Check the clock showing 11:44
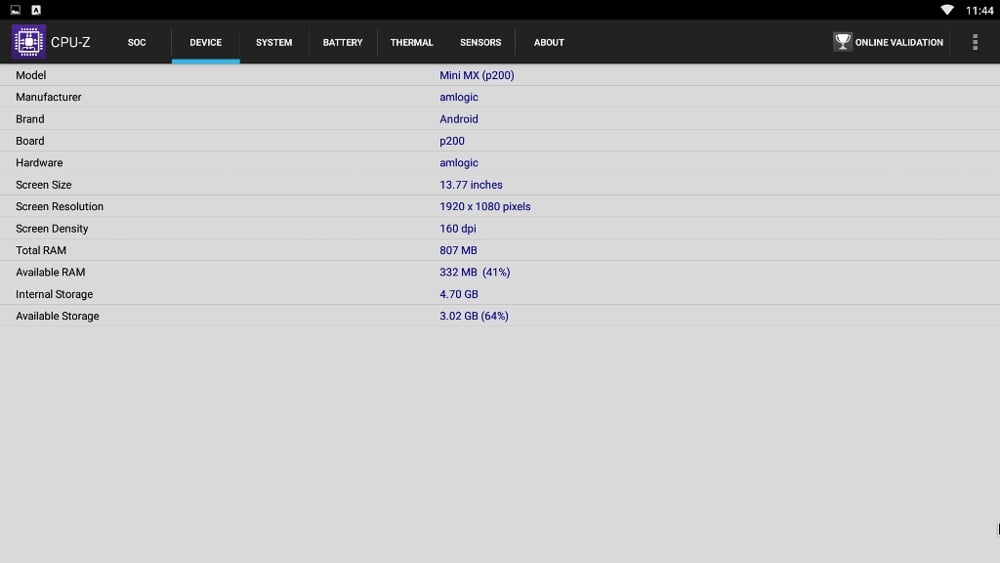Screen dimensions: 1000x563 pyautogui.click(x=979, y=10)
